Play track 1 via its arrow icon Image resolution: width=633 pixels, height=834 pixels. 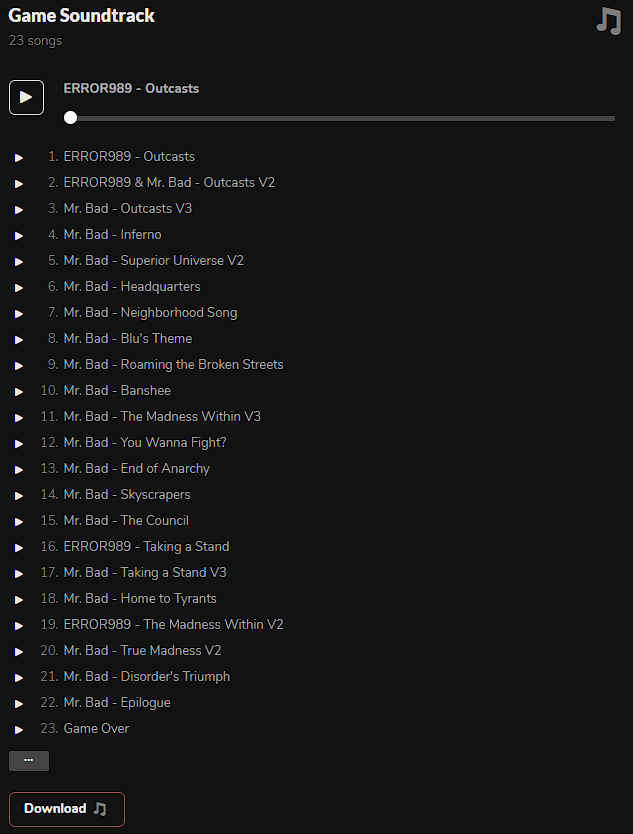point(19,158)
